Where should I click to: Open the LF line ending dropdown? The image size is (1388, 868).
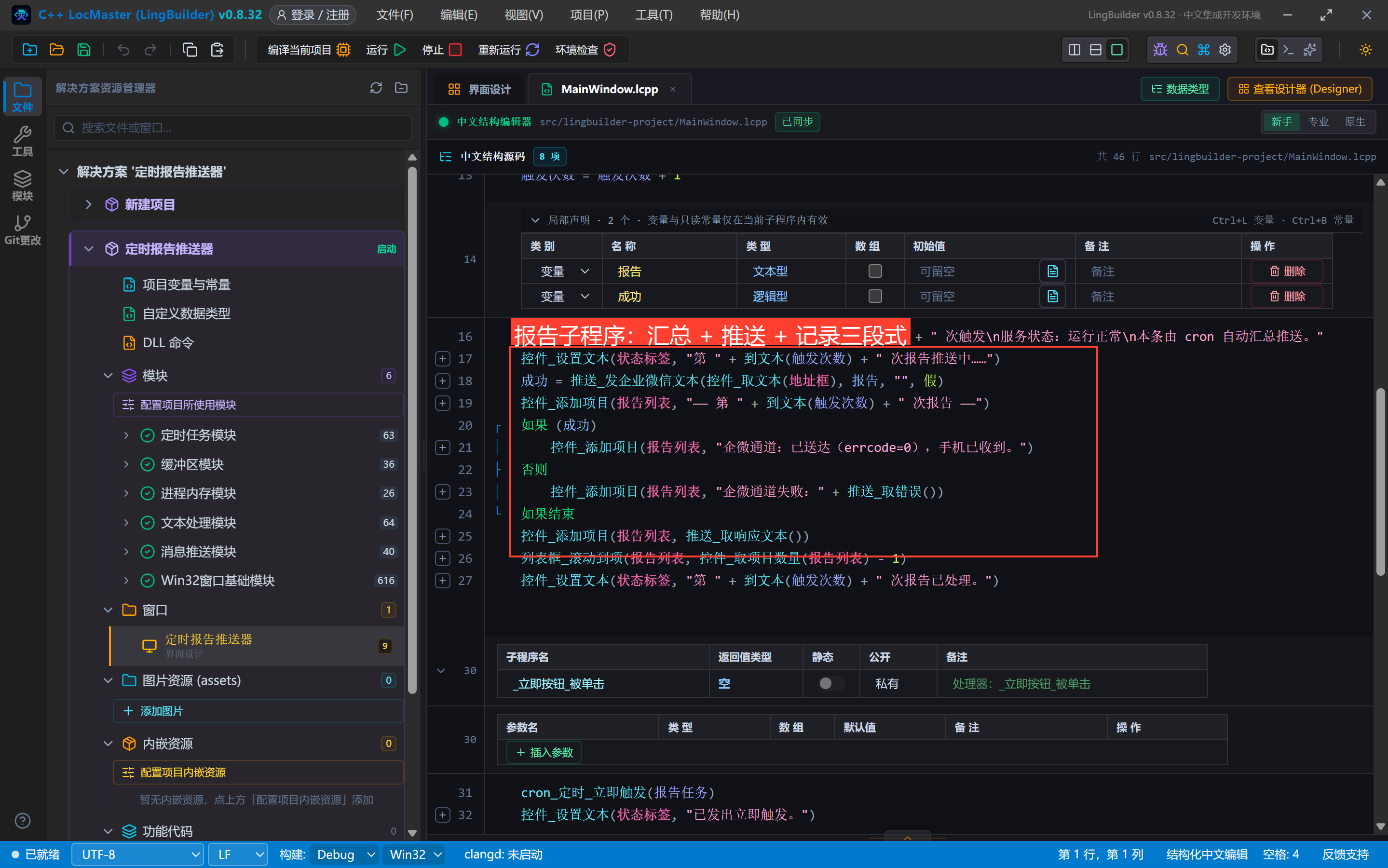click(x=238, y=854)
